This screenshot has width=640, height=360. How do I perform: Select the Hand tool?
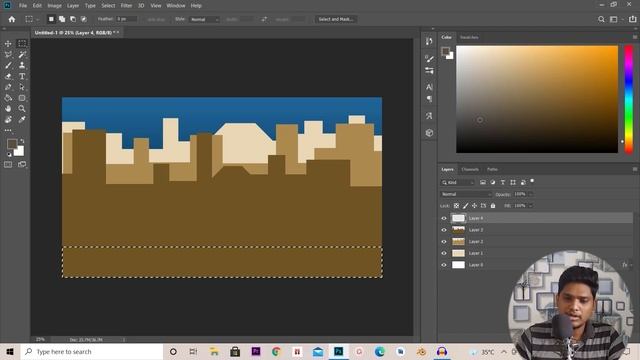click(8, 109)
